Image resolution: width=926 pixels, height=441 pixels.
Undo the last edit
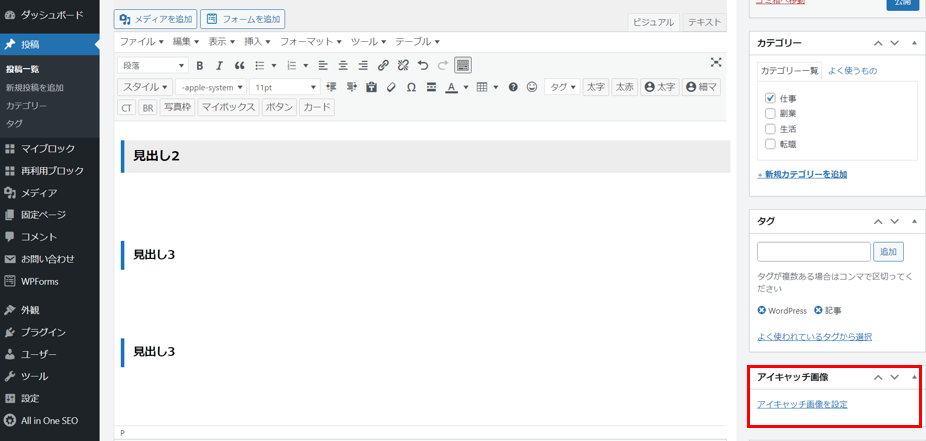[423, 65]
